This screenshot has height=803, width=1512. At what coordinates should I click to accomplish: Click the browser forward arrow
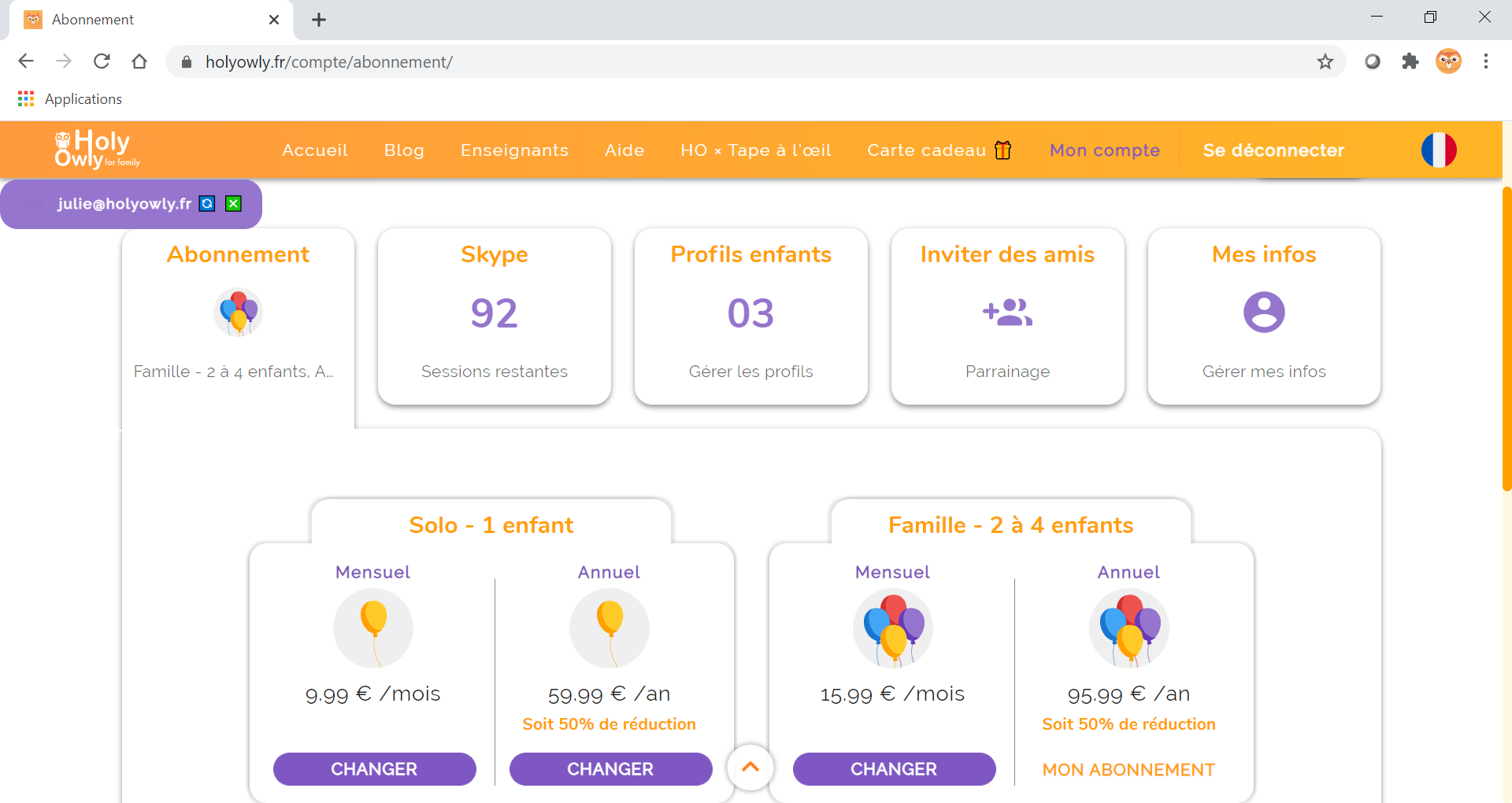tap(64, 61)
